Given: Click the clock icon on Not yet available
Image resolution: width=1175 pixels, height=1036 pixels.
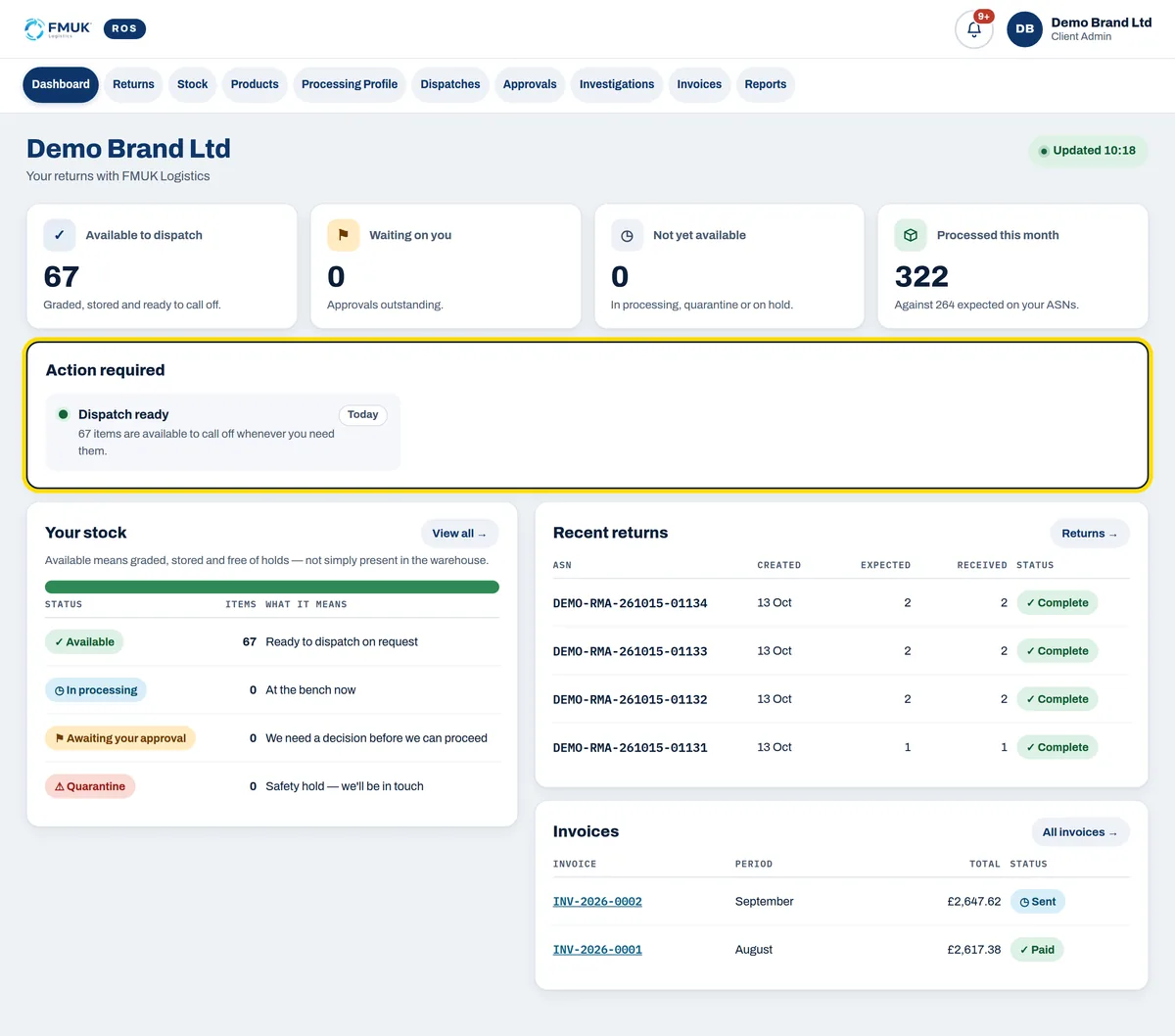Looking at the screenshot, I should (627, 235).
